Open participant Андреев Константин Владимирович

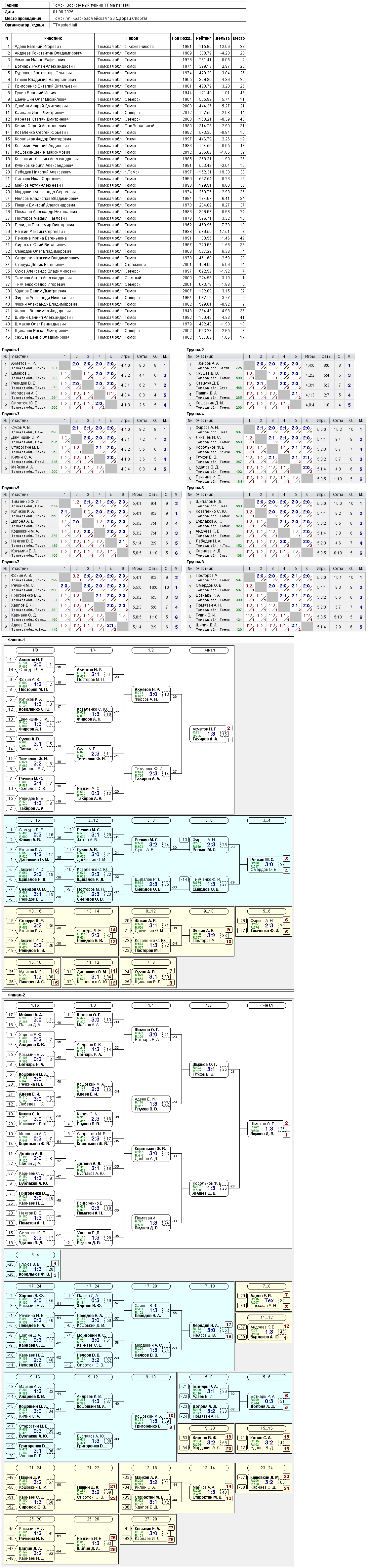coord(48,53)
